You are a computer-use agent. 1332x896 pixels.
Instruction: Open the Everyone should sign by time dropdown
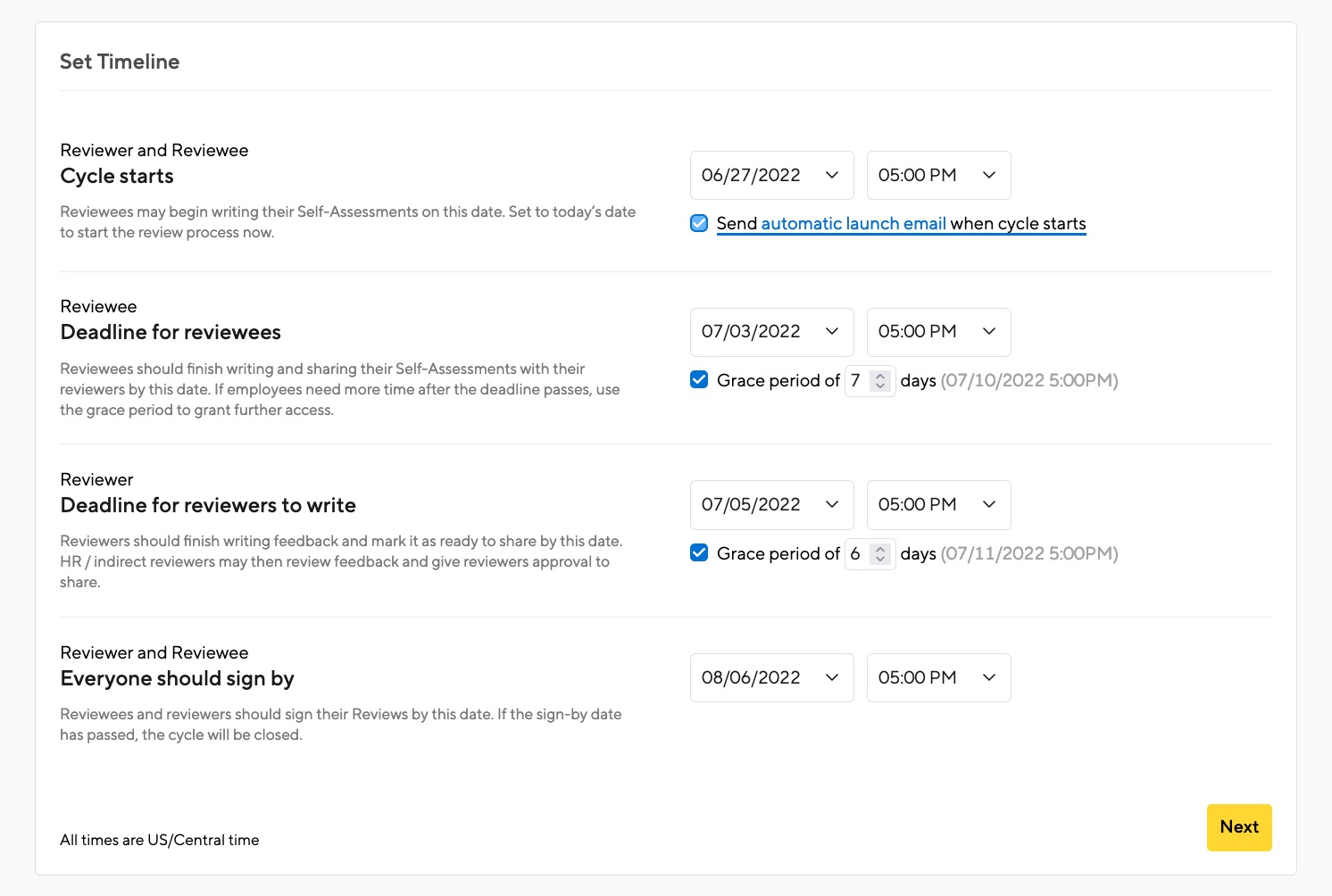[x=938, y=678]
